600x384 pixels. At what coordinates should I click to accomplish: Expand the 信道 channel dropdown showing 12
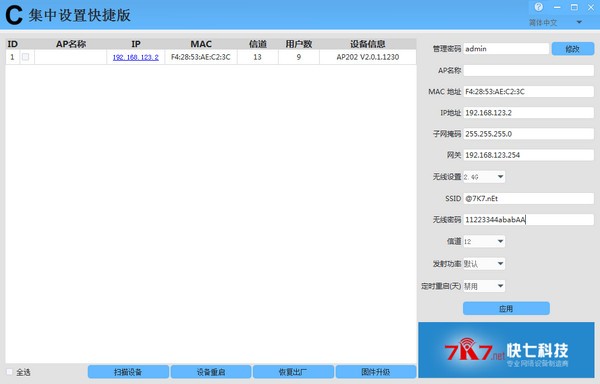(484, 241)
